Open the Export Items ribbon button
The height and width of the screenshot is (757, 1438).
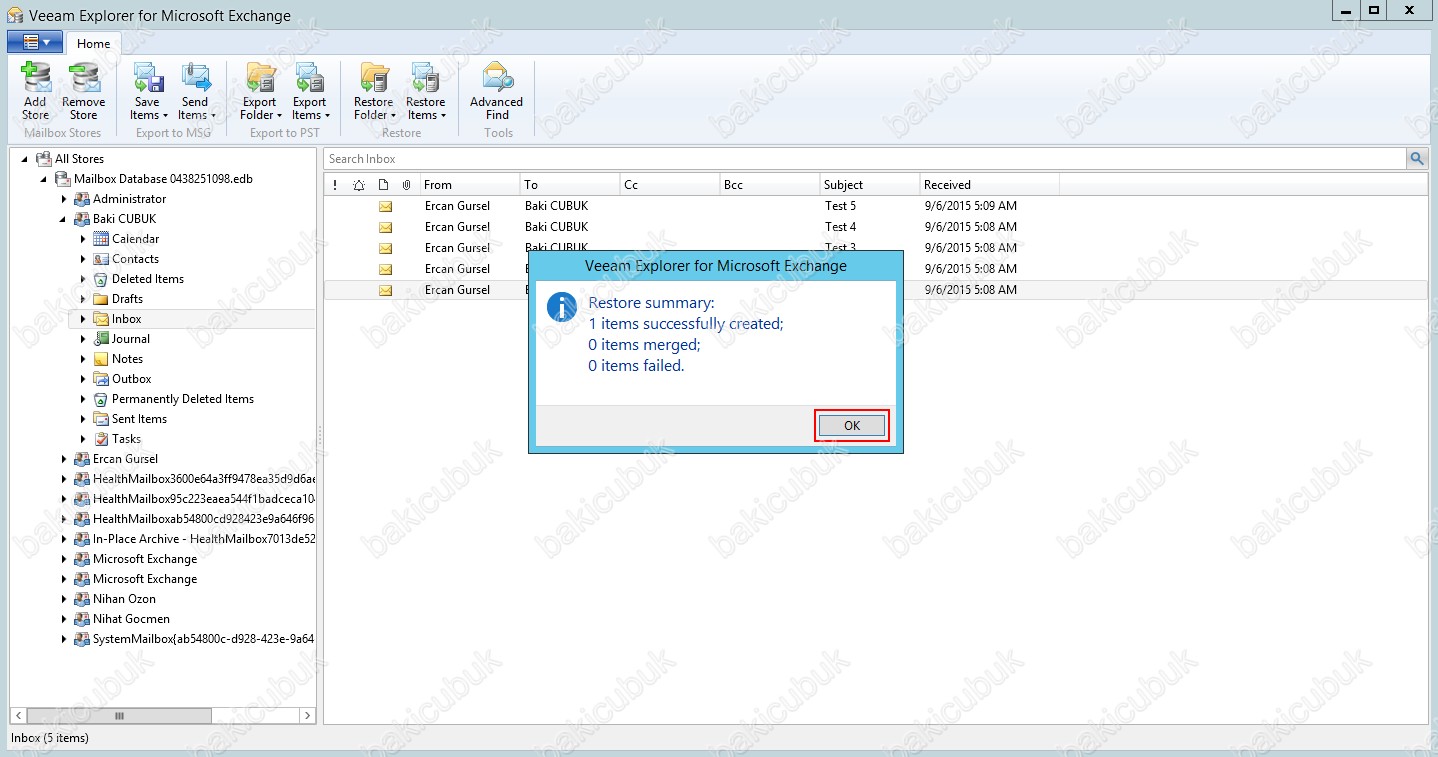pos(309,91)
